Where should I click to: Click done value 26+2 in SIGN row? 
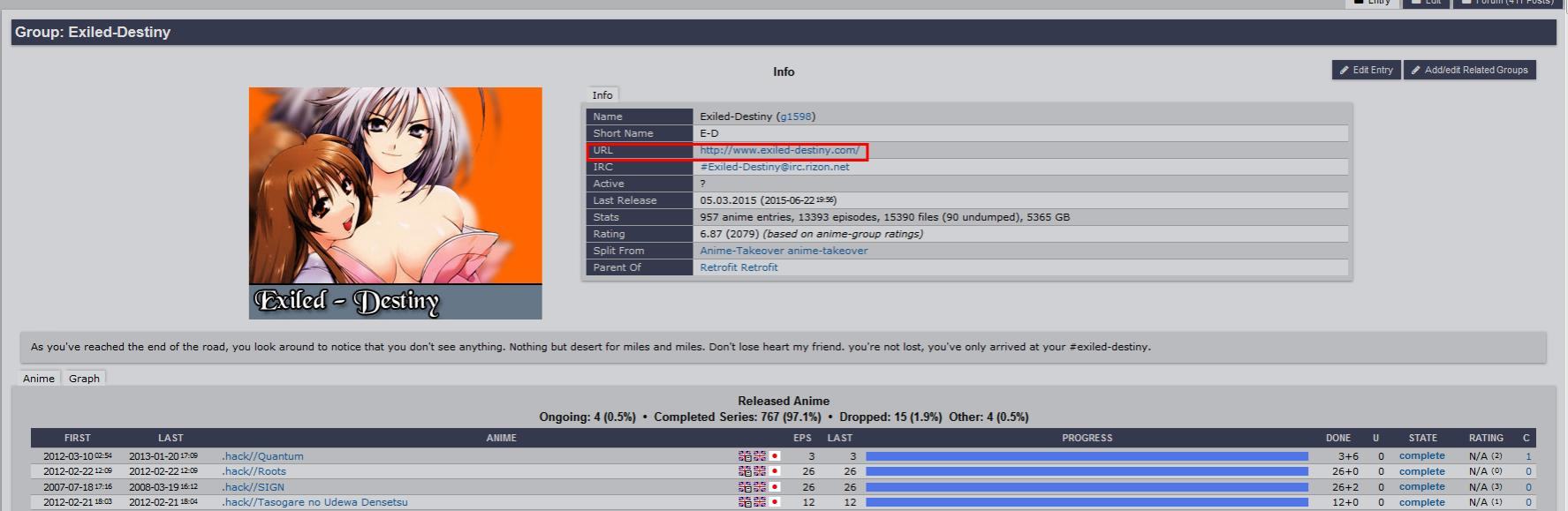(x=1345, y=486)
